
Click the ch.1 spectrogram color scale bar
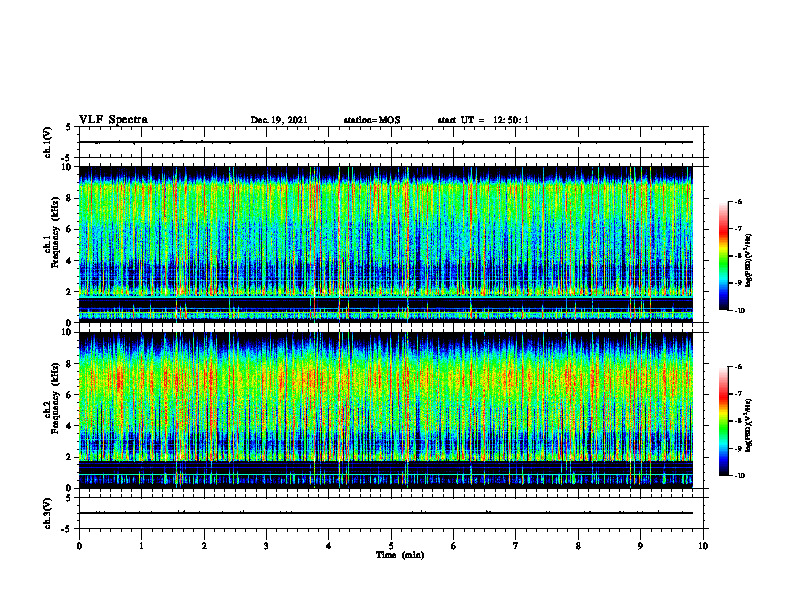(724, 256)
